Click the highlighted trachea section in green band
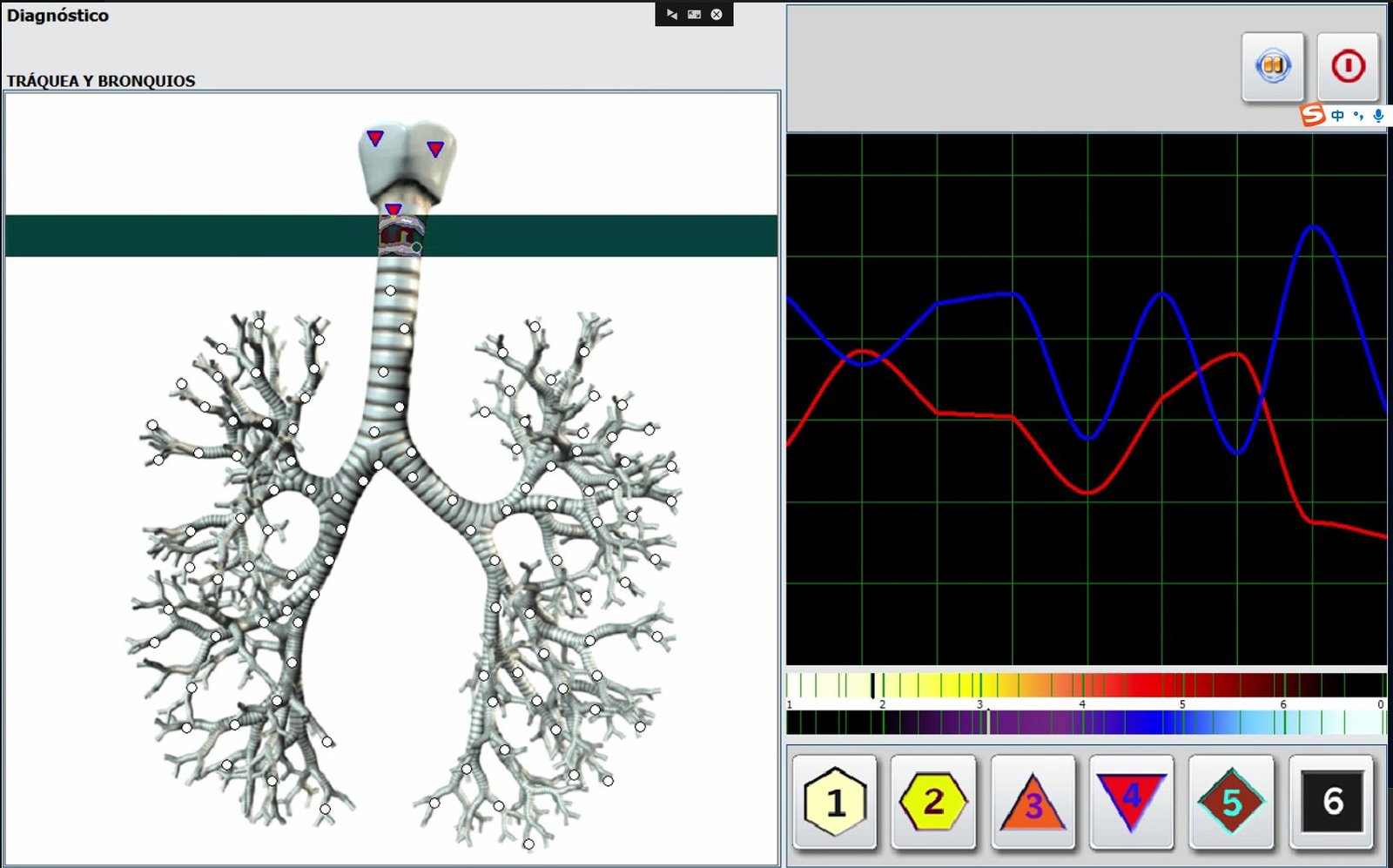The image size is (1393, 868). pos(400,236)
